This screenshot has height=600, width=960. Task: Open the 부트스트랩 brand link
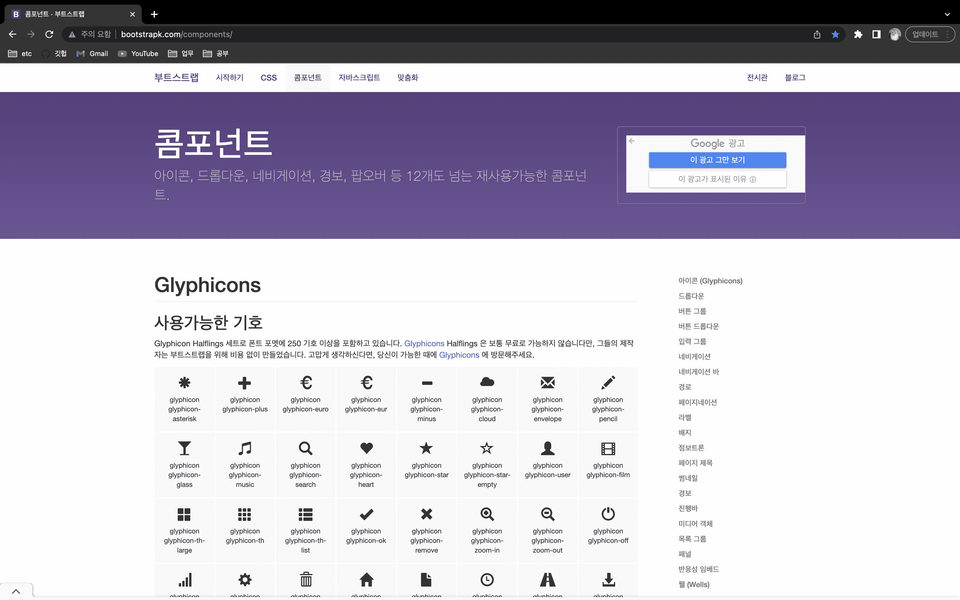(x=176, y=77)
